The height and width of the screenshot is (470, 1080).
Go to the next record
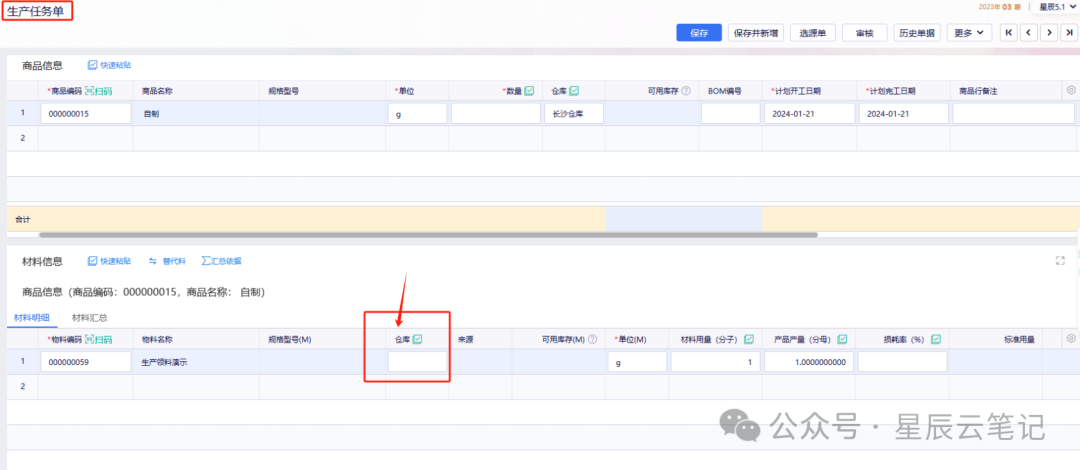1049,32
